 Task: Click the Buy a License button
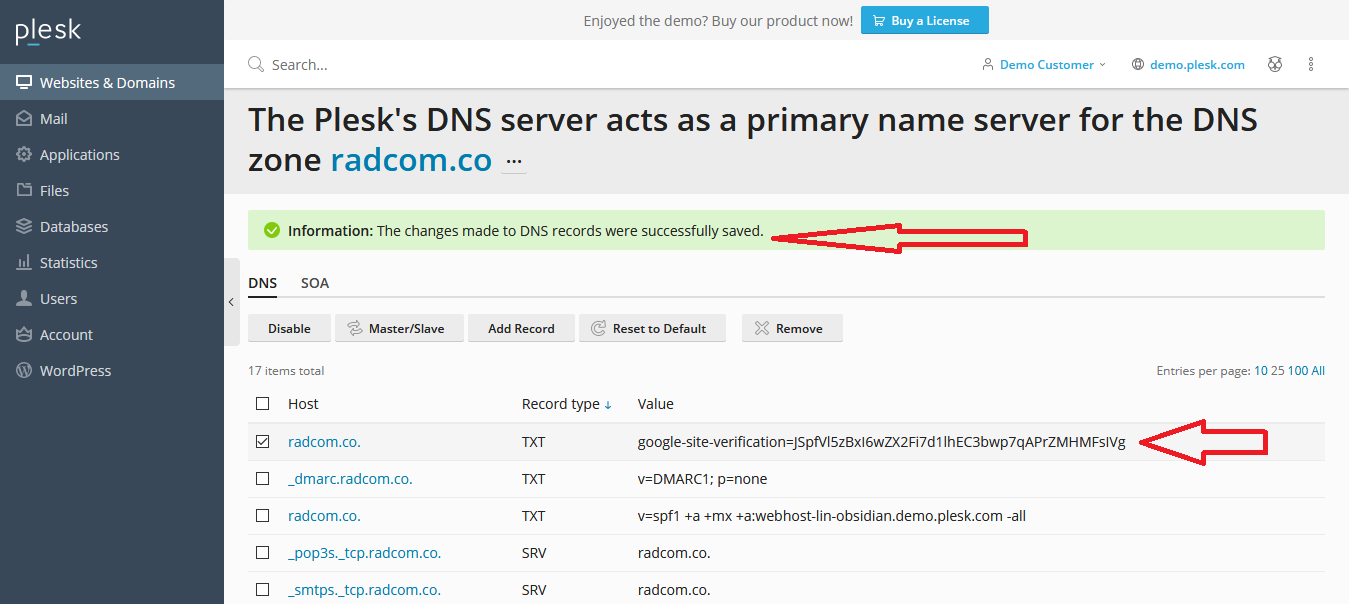point(924,20)
